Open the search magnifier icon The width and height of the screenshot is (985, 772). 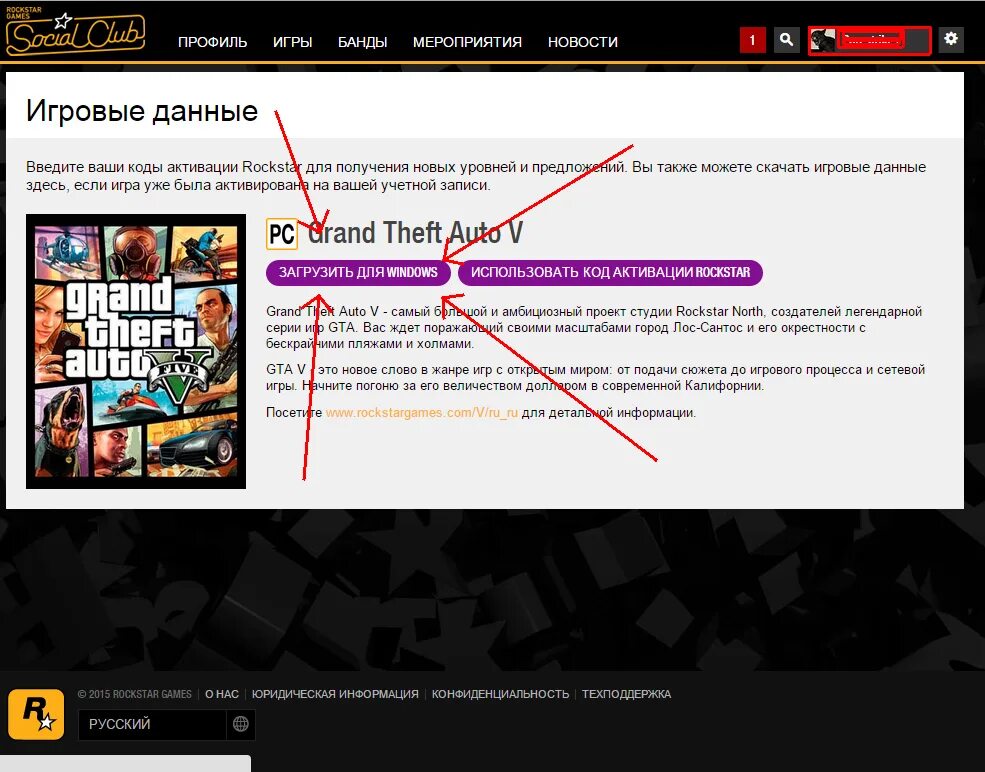[786, 40]
